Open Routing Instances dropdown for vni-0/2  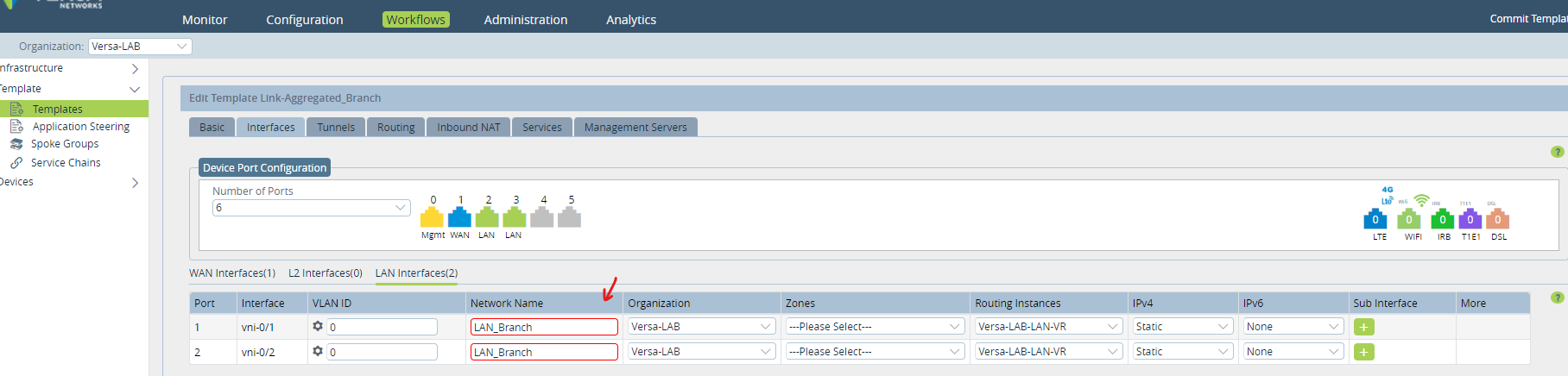(1049, 352)
